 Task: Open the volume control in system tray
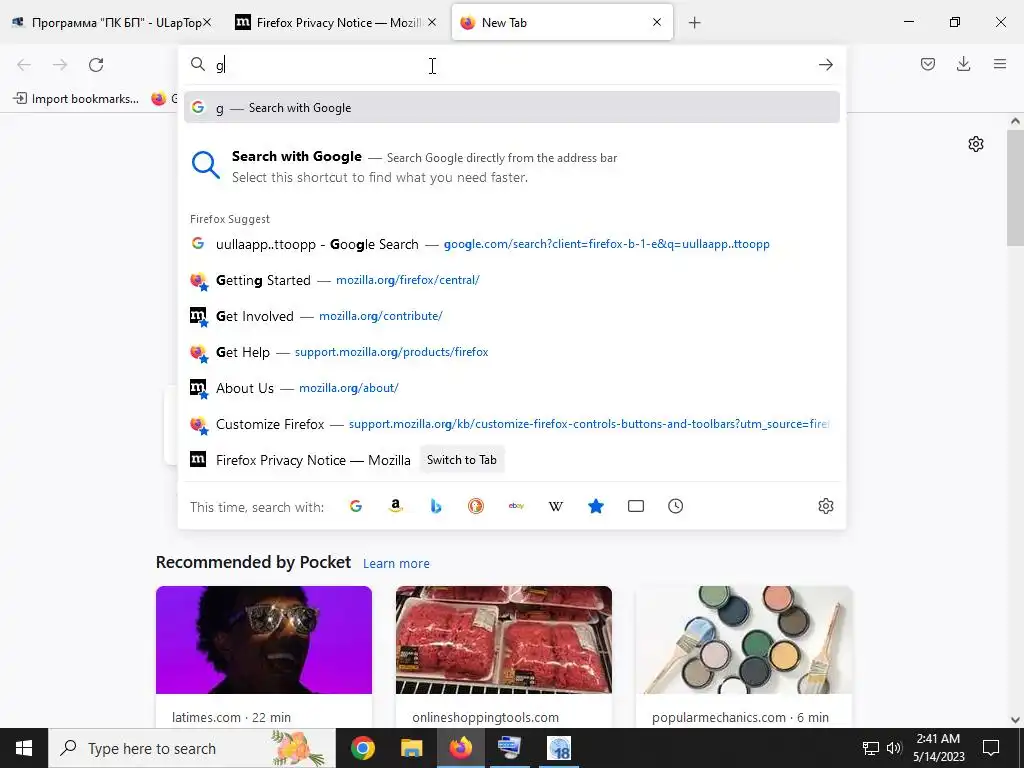point(894,748)
